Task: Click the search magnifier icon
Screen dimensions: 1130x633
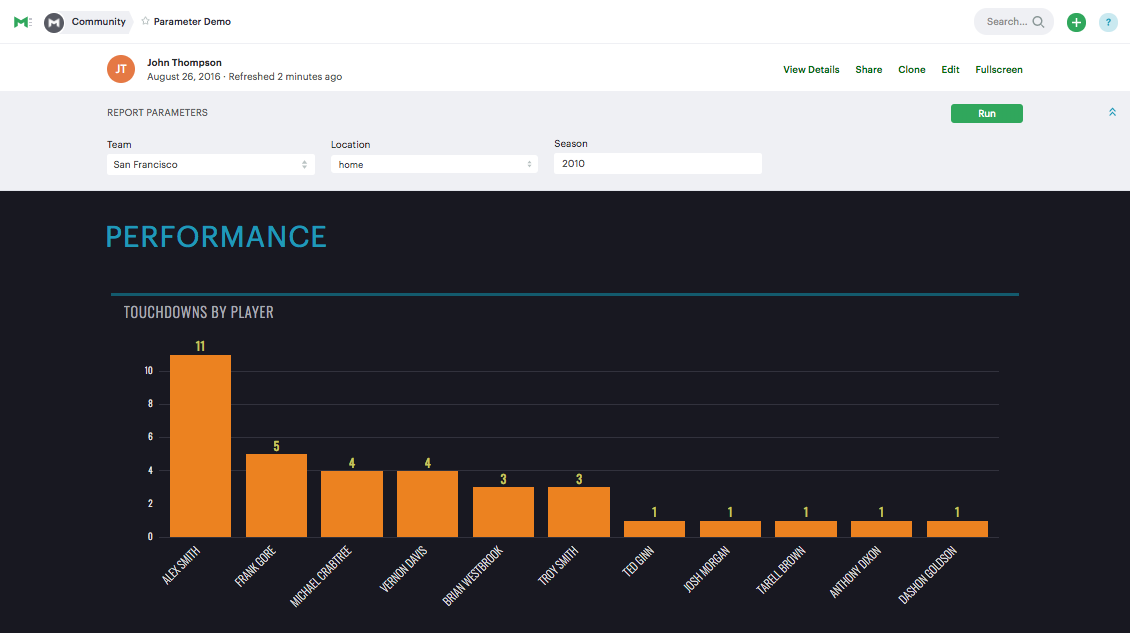Action: tap(1038, 22)
